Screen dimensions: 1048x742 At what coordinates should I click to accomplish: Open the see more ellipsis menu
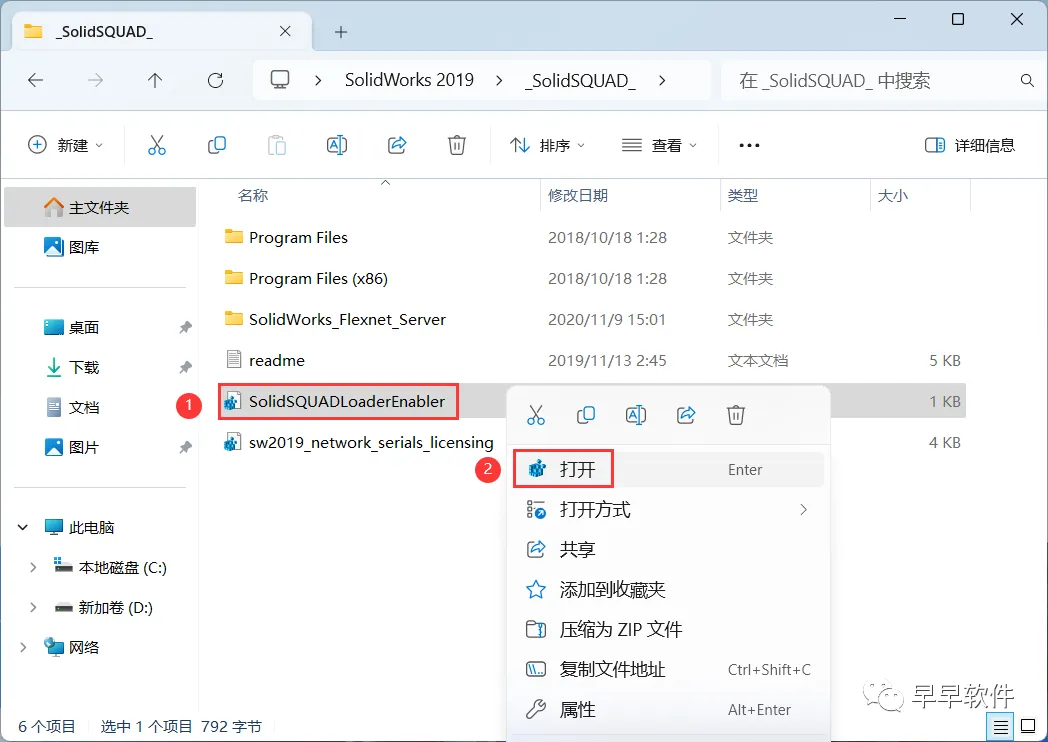[749, 145]
